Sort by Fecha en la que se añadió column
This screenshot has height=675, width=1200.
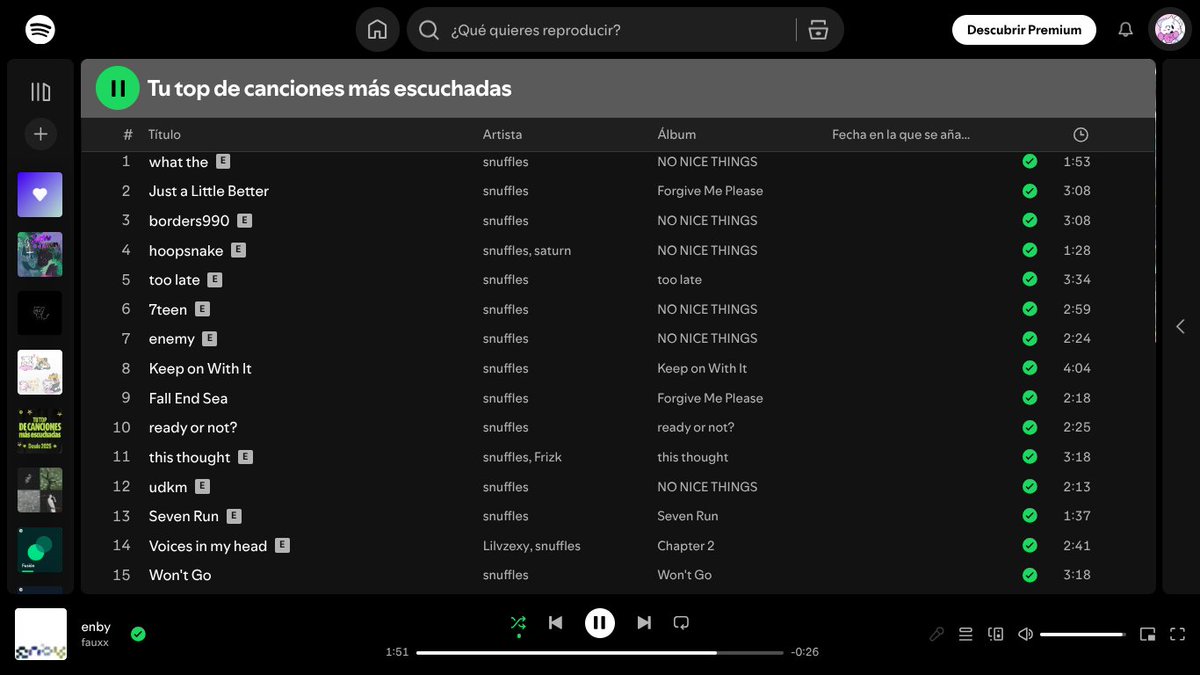tap(901, 135)
